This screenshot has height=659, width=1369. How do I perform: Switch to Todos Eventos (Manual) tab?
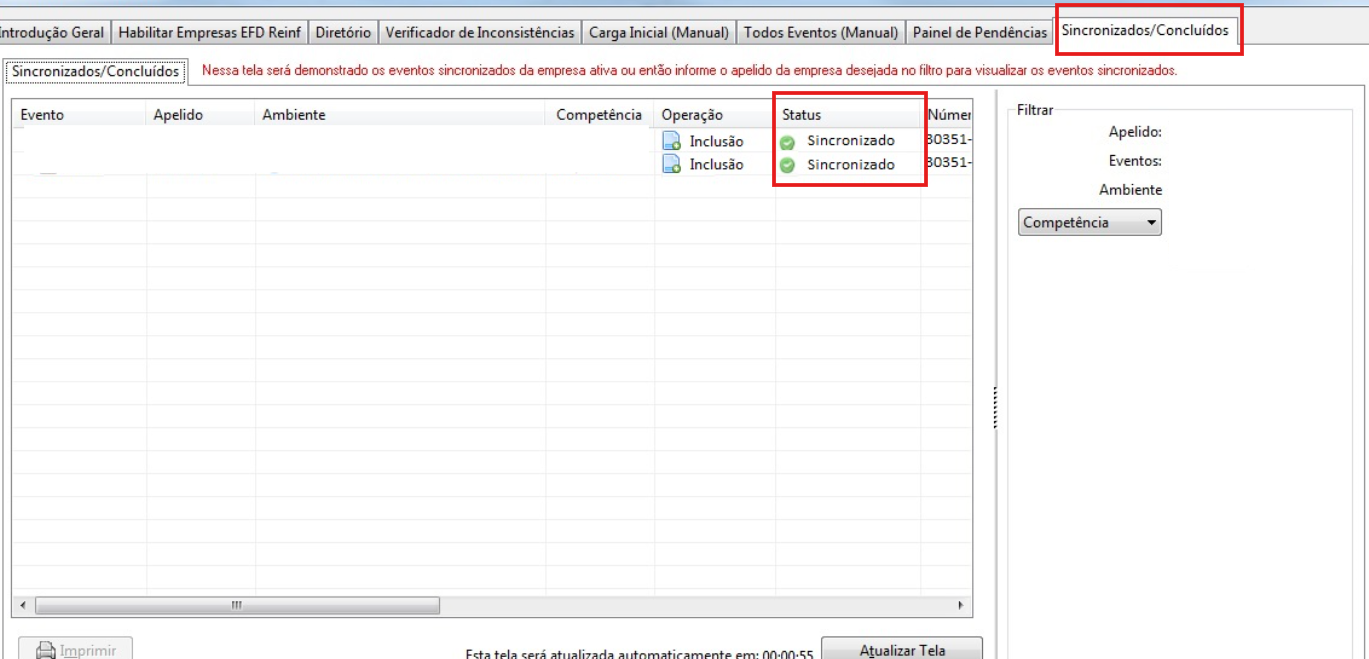click(x=821, y=32)
